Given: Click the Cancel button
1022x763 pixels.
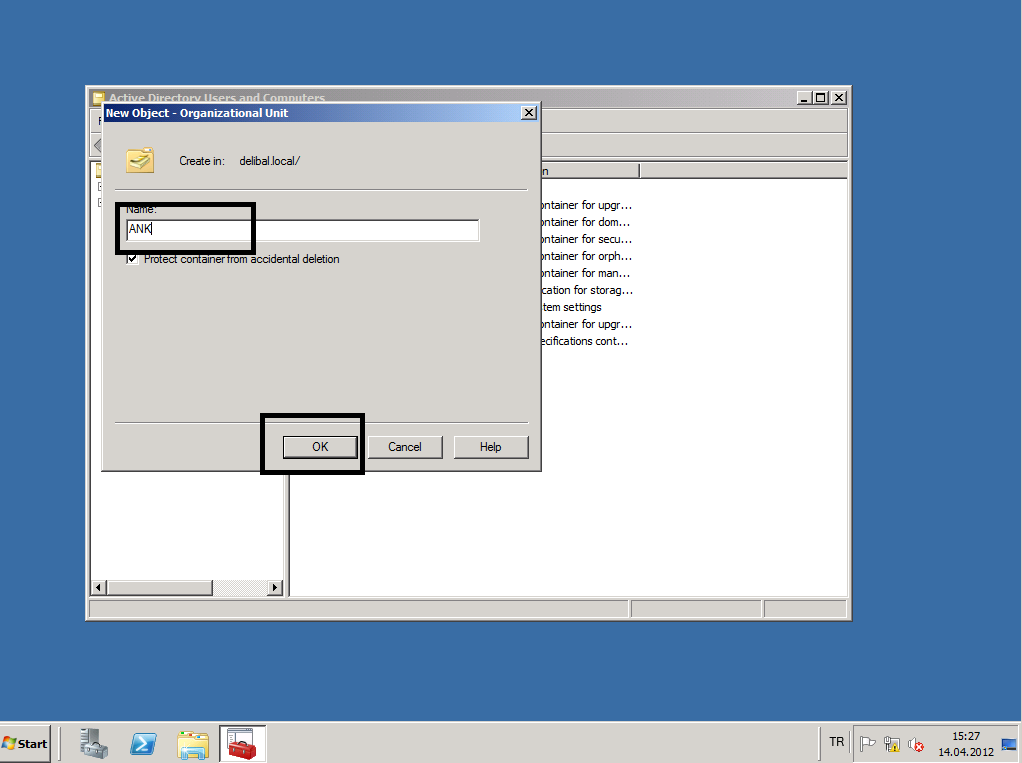Looking at the screenshot, I should 405,447.
